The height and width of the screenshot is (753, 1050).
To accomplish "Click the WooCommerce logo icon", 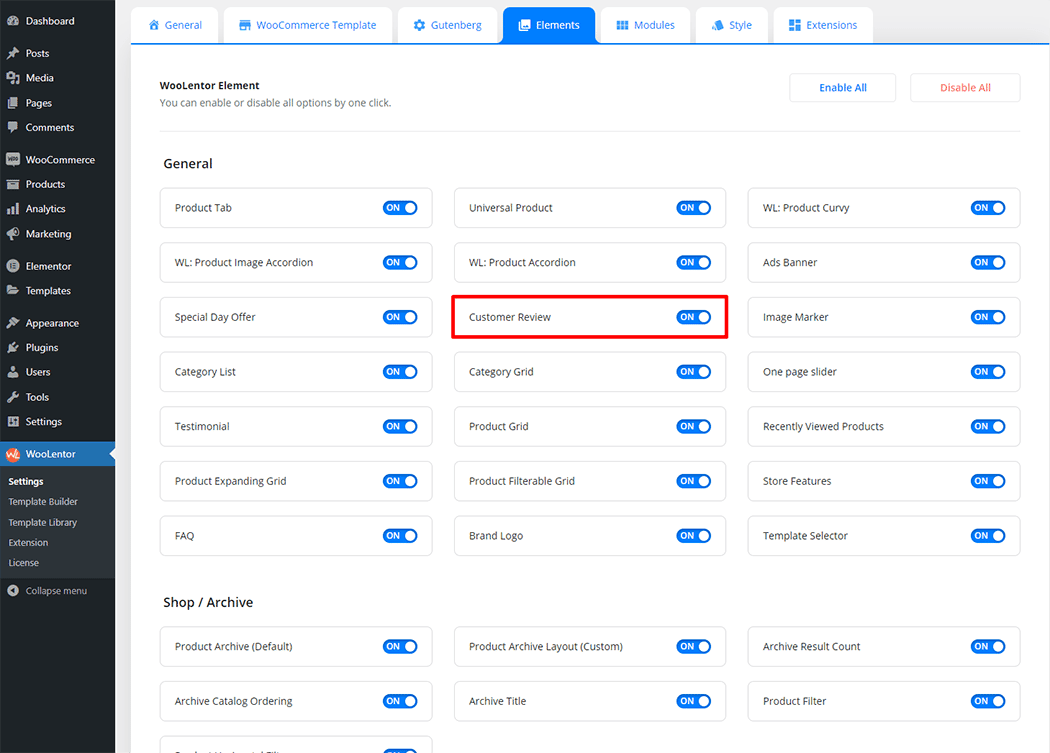I will click(13, 160).
